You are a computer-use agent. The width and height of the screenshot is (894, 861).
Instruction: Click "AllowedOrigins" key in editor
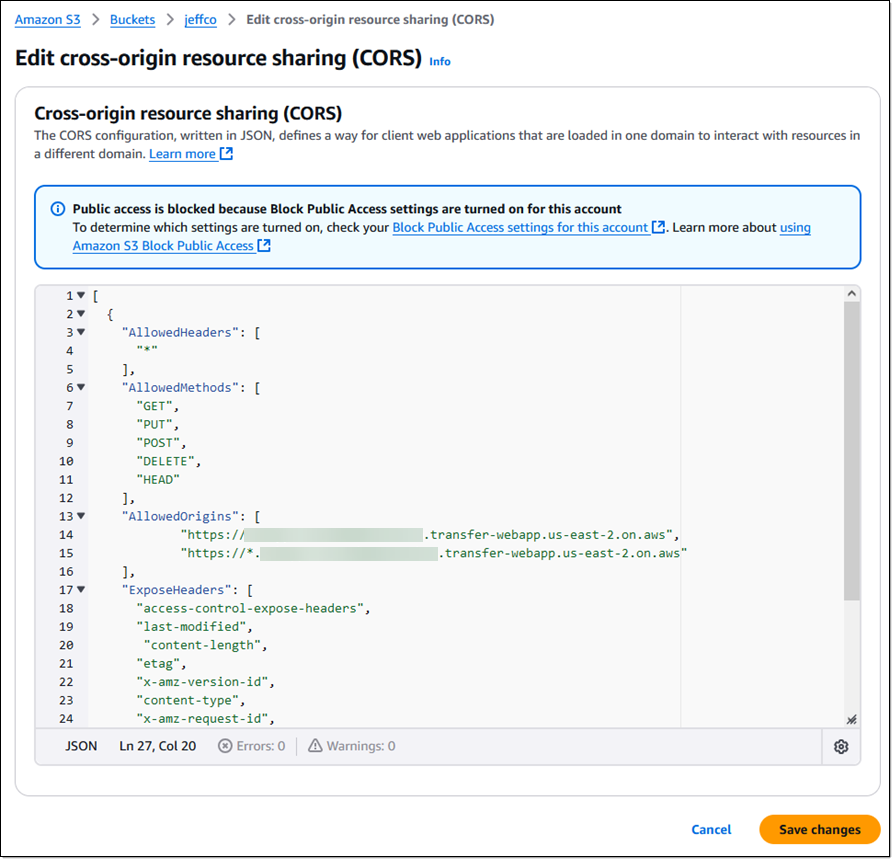(x=180, y=517)
